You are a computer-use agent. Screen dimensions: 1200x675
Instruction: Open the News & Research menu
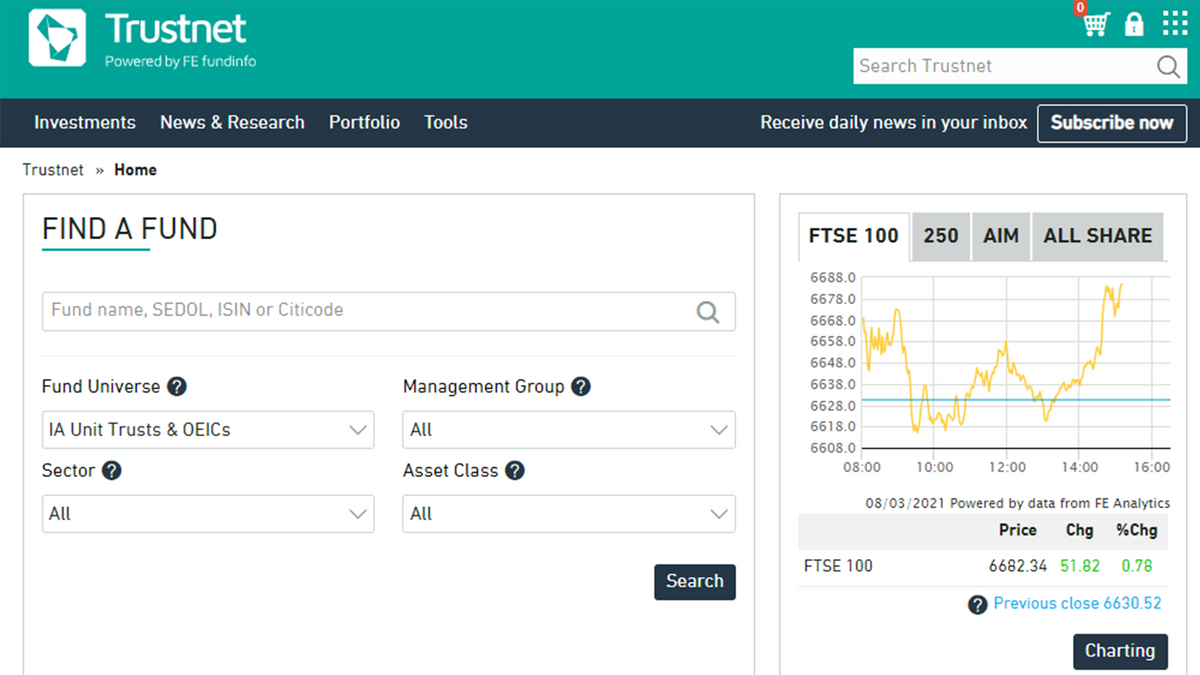(232, 122)
